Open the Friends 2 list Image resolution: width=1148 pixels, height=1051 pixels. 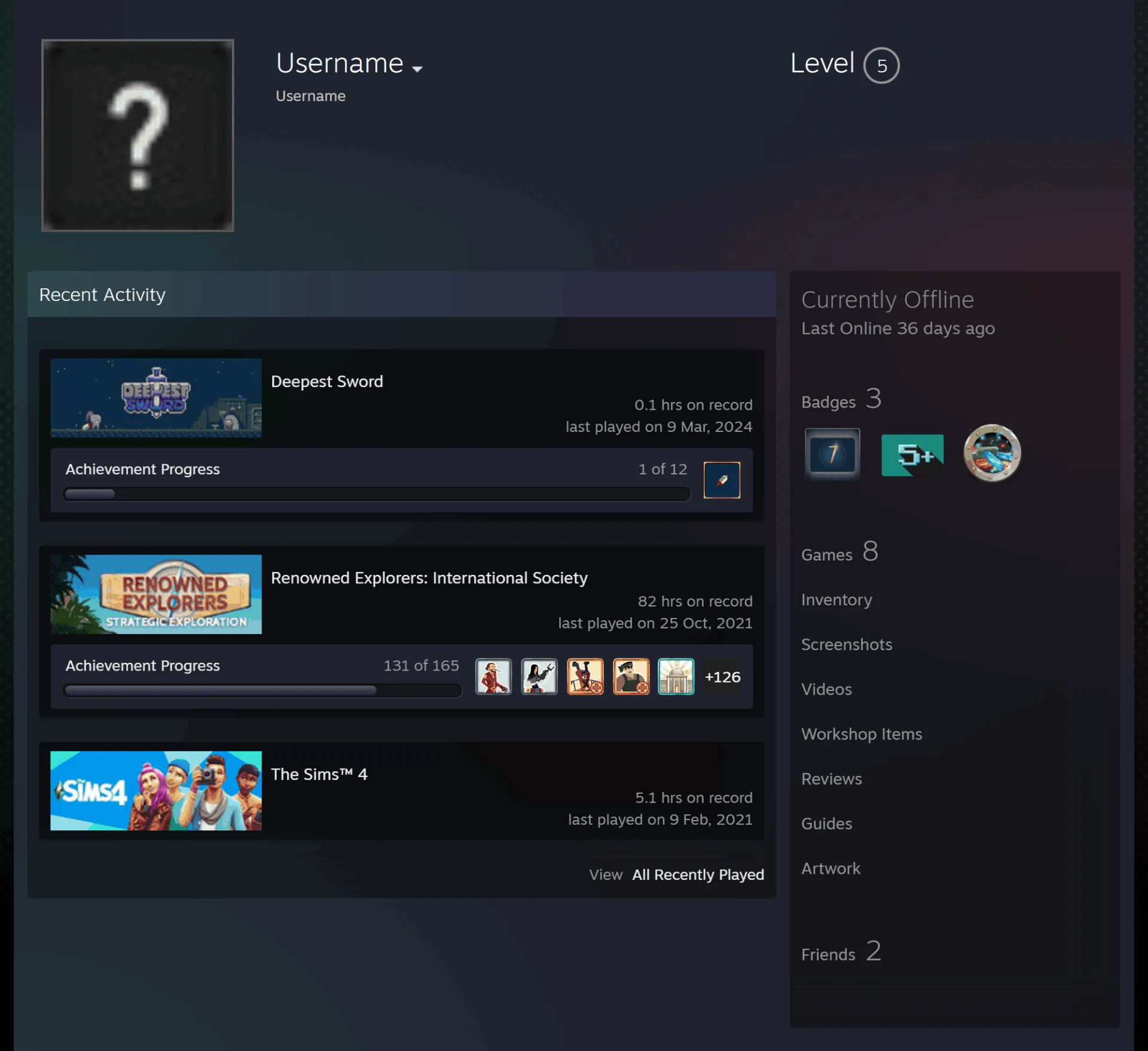(841, 952)
